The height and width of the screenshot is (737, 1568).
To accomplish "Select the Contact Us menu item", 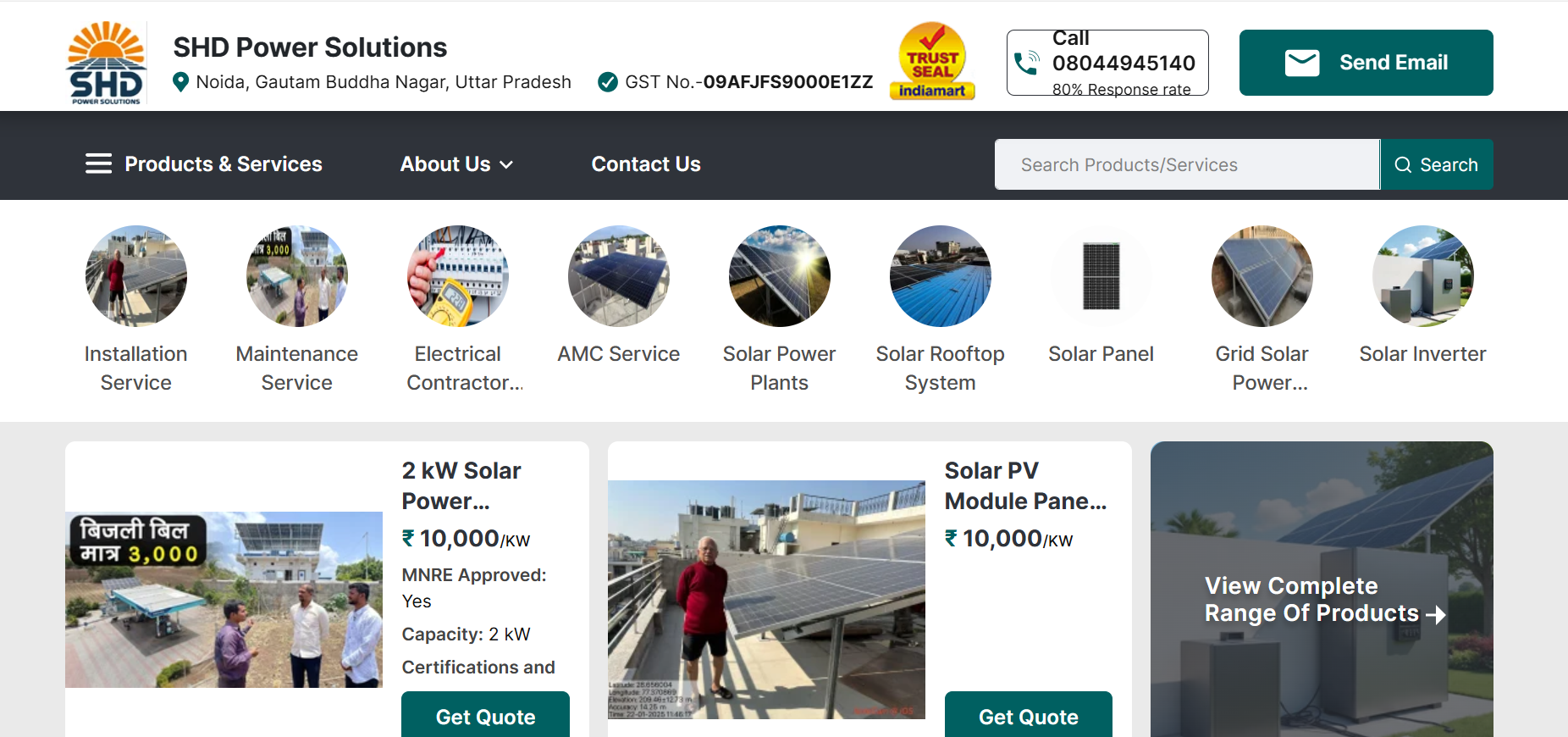I will point(645,163).
